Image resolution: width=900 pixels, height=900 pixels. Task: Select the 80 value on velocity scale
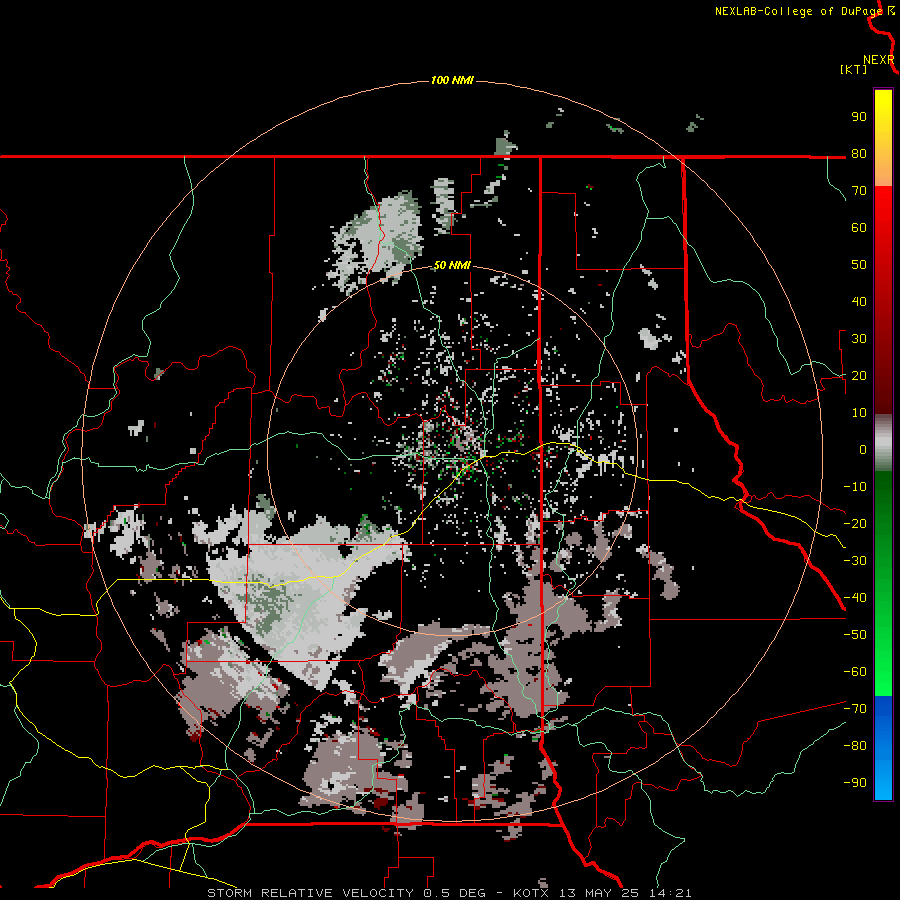pos(859,153)
